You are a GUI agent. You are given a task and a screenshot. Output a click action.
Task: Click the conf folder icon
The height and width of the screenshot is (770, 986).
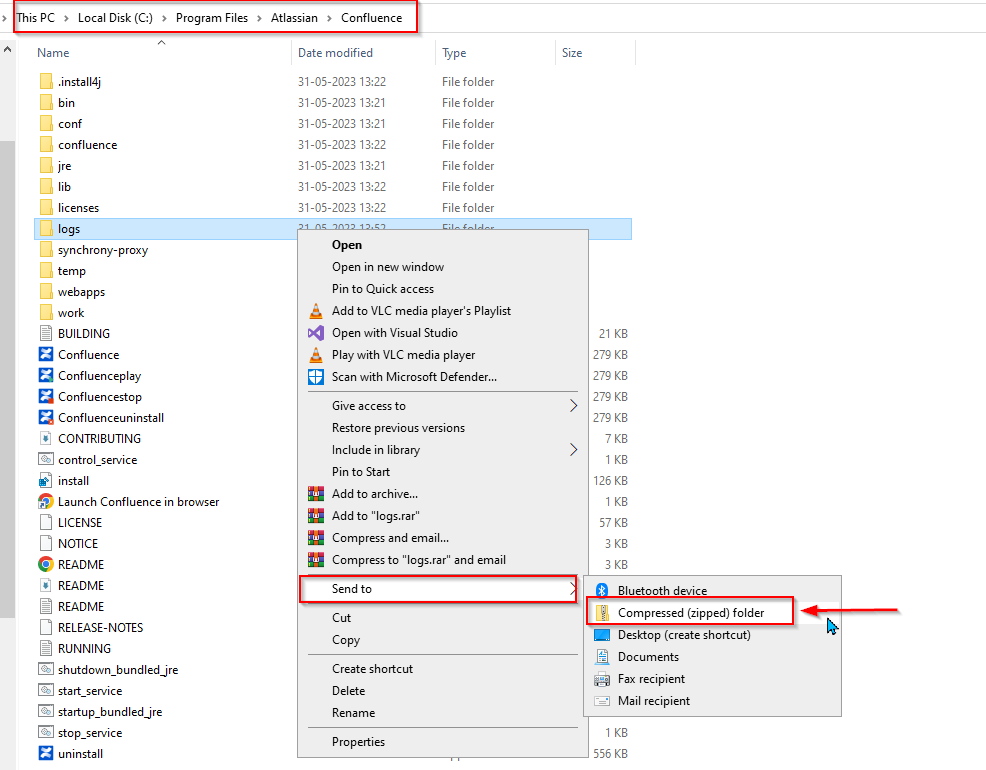pyautogui.click(x=46, y=124)
